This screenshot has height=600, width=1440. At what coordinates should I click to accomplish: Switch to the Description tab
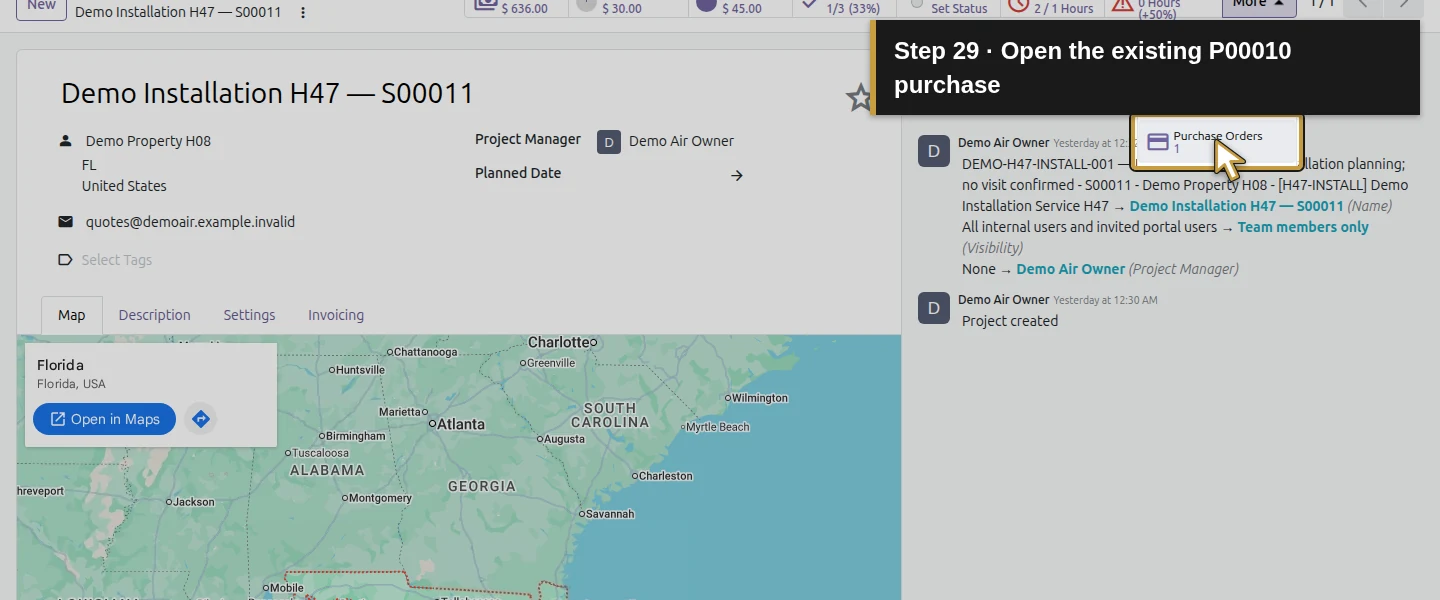coord(154,315)
